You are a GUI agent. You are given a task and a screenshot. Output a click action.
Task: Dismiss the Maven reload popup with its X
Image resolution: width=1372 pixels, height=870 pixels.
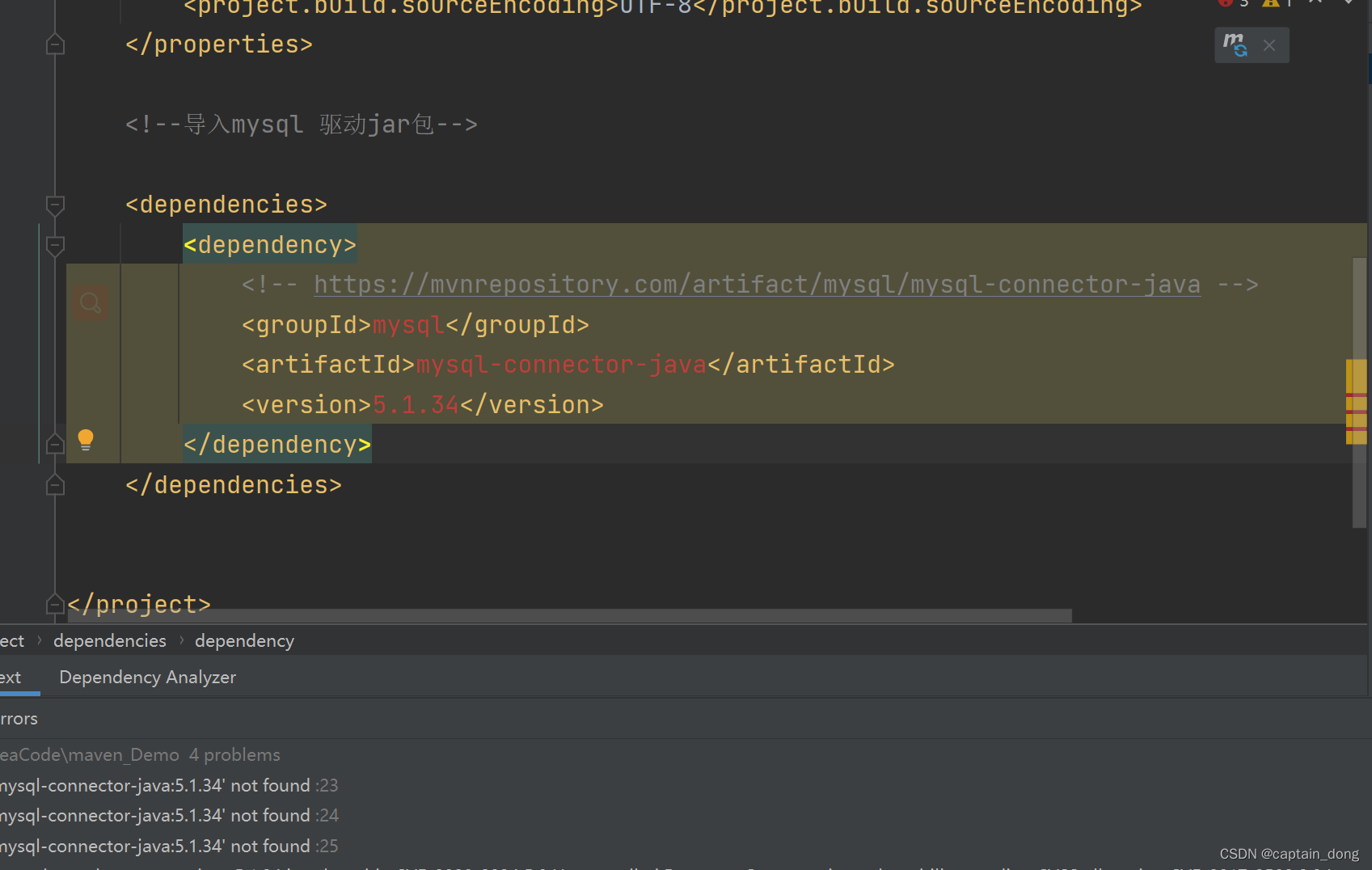pyautogui.click(x=1269, y=44)
